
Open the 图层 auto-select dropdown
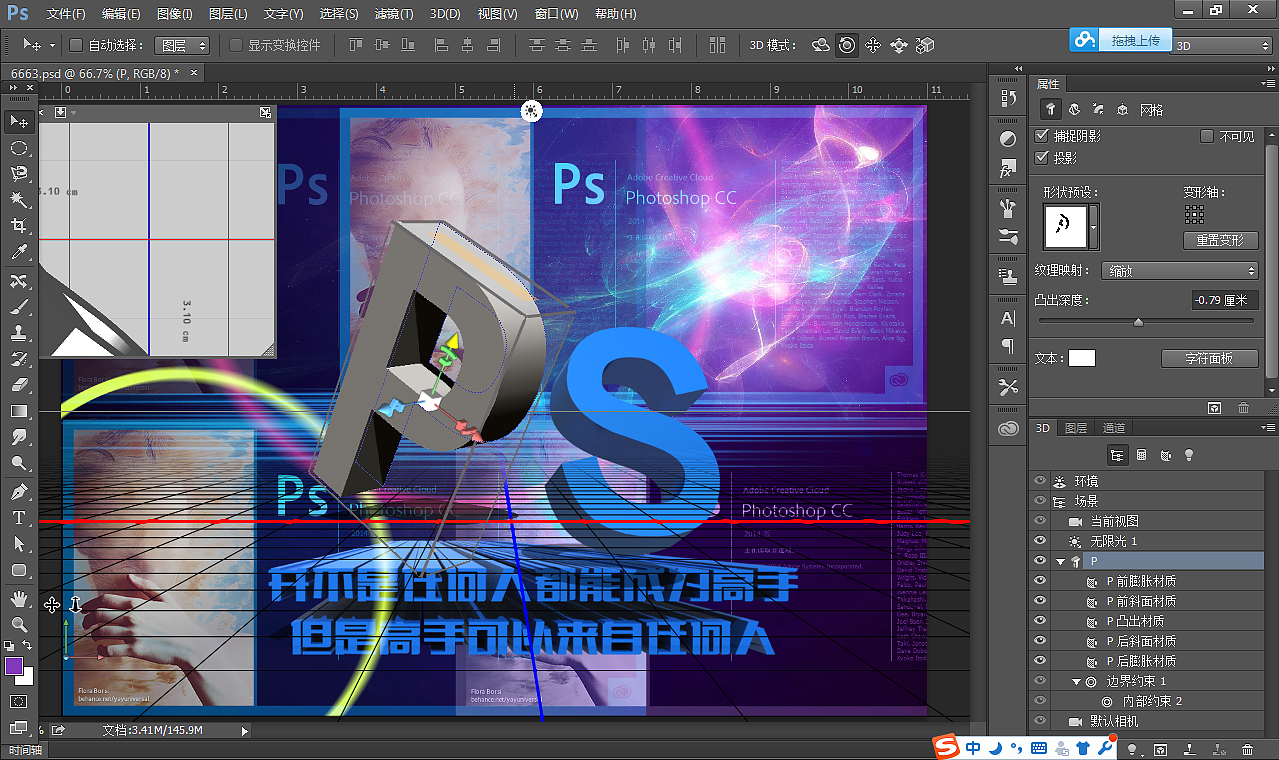(183, 45)
